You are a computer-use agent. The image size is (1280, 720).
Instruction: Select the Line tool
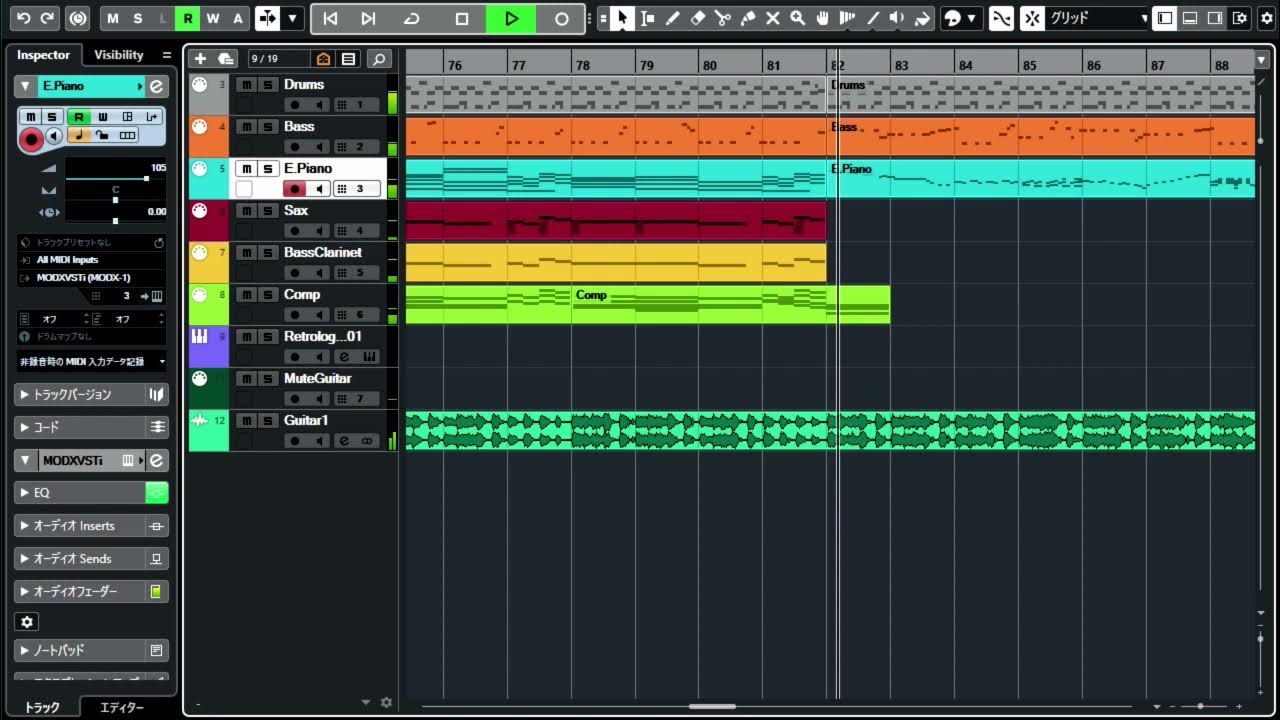[872, 18]
